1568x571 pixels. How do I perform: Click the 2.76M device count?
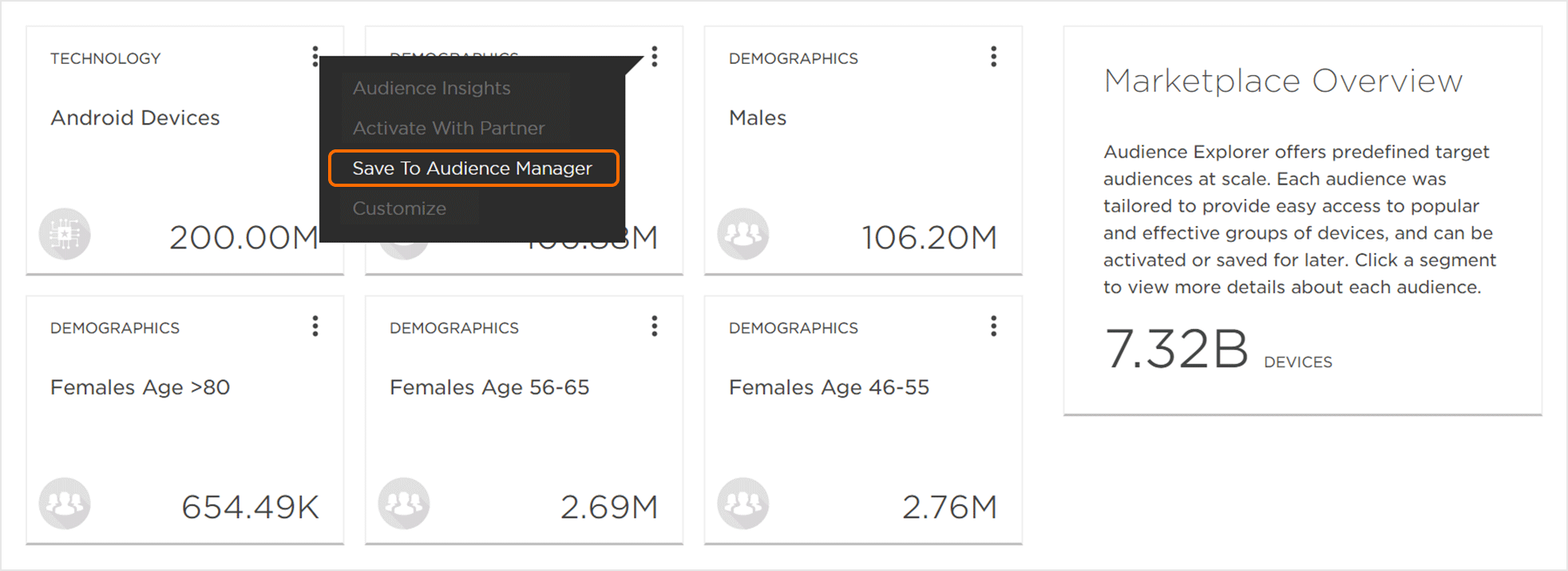(950, 506)
